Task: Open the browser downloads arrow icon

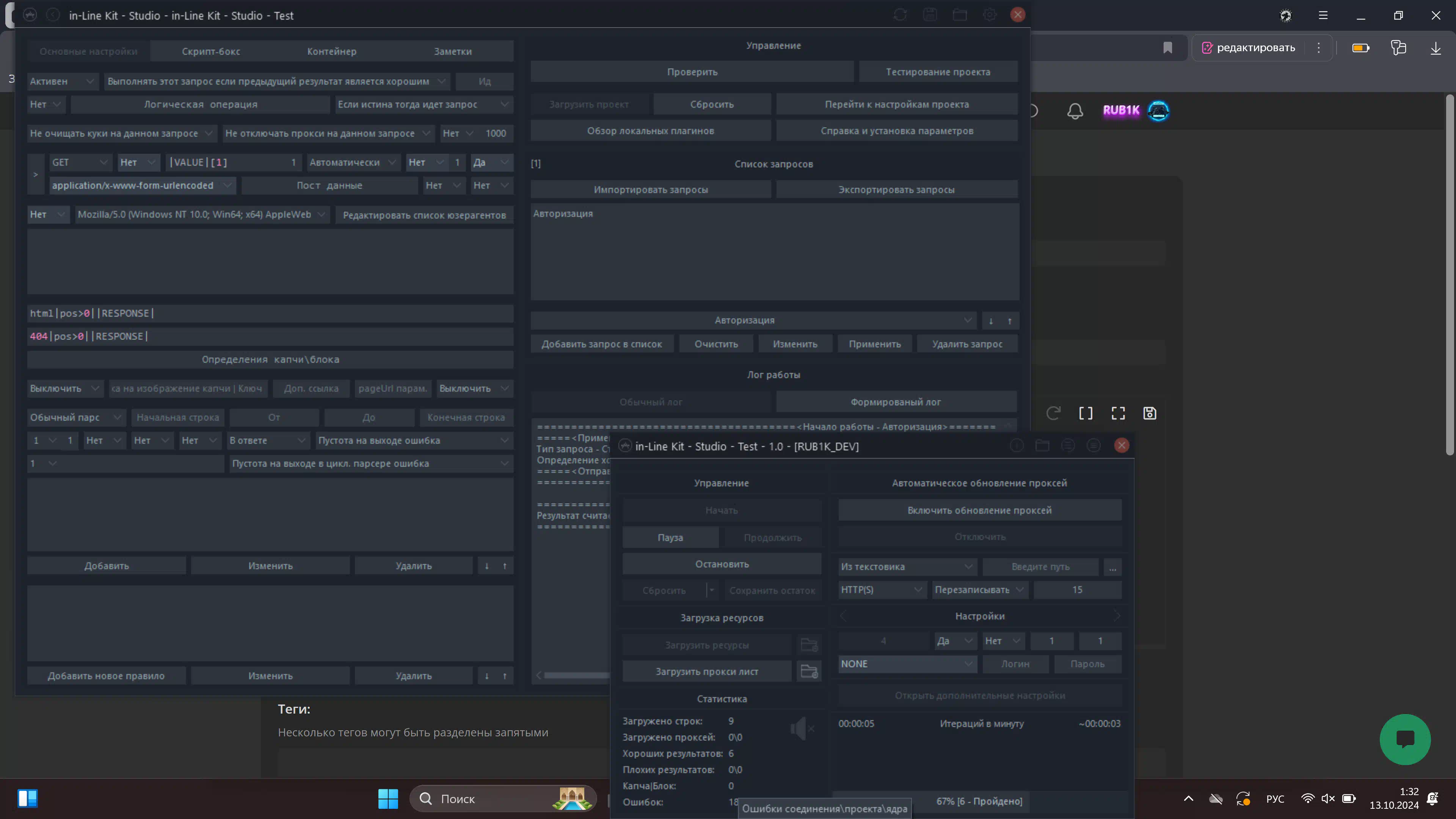Action: coord(1436,48)
